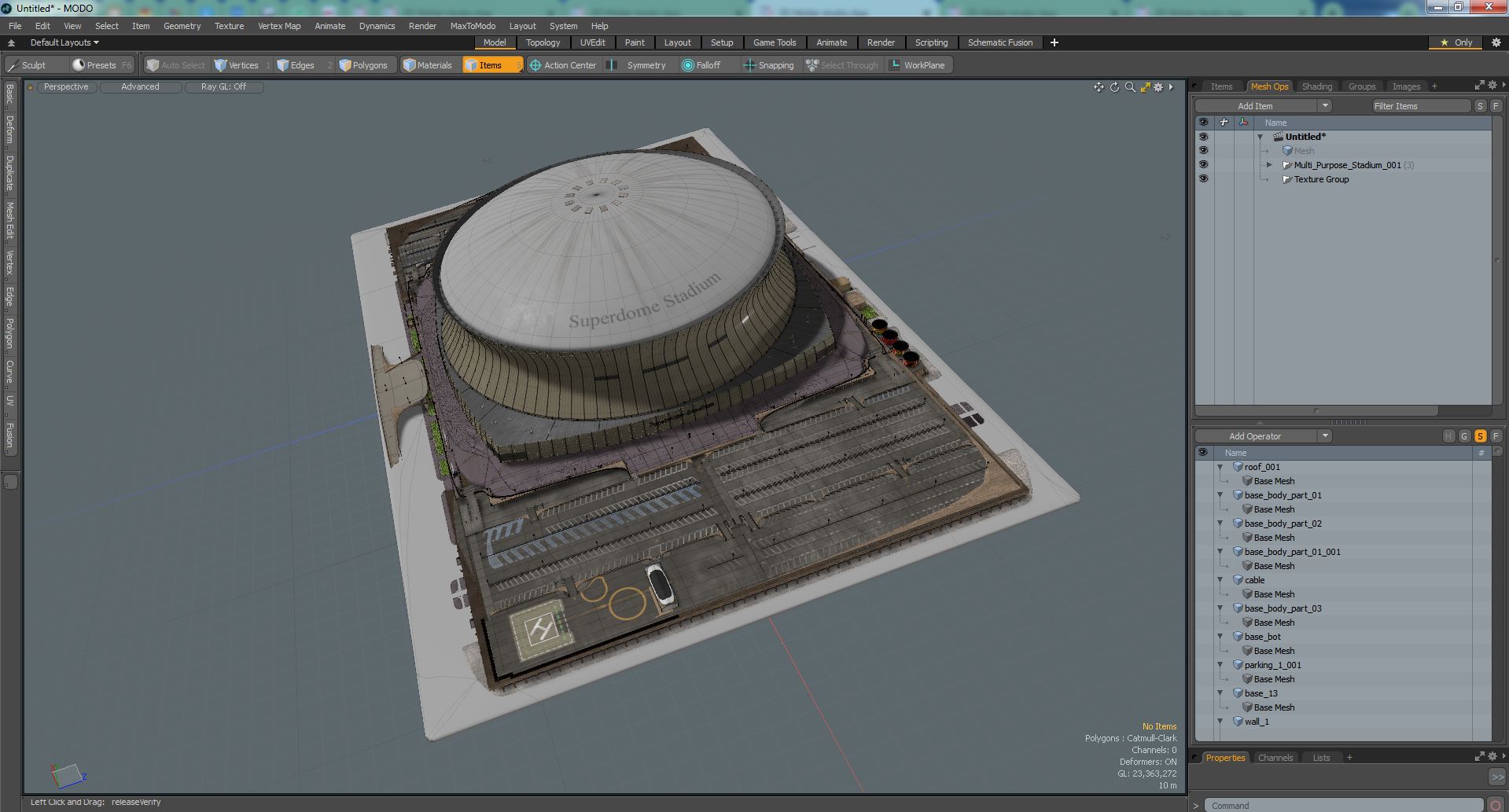This screenshot has height=812, width=1509.
Task: Select the base_body_part_03 operator row
Action: (1345, 608)
